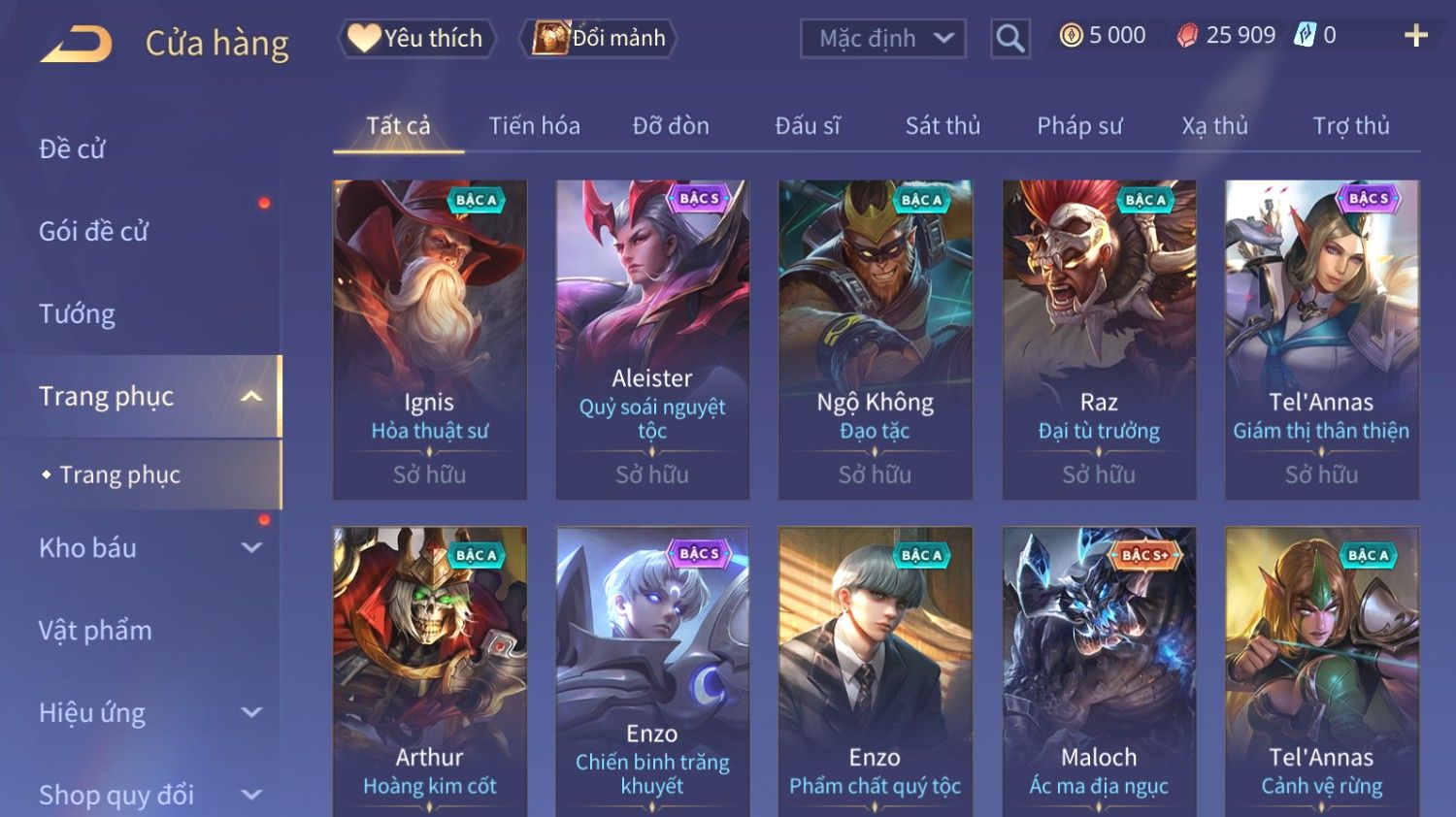Switch to the Pháp sư tab

[x=1079, y=126]
